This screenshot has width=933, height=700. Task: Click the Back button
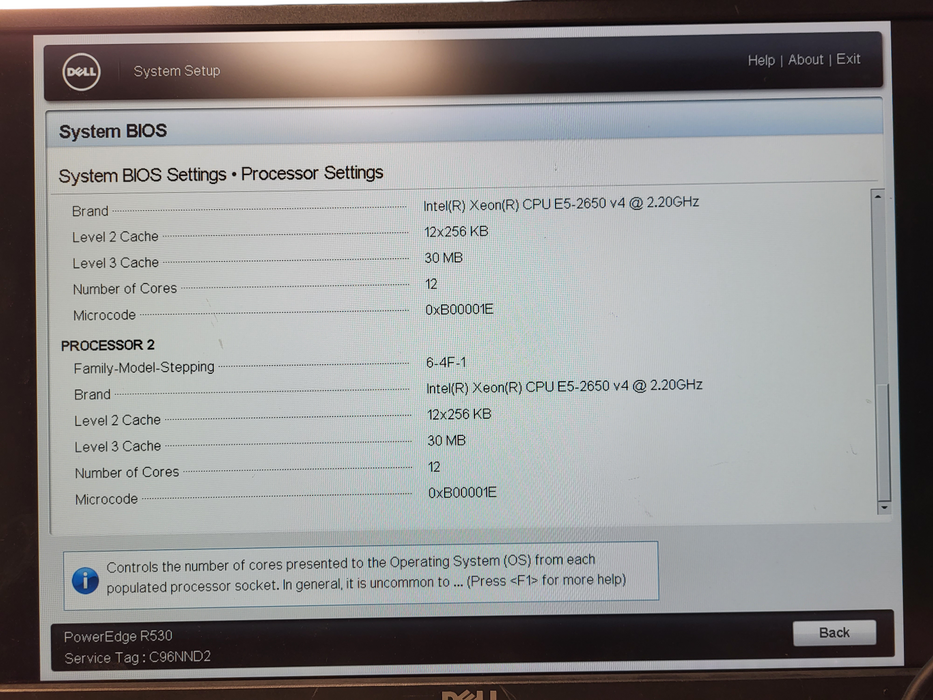click(834, 633)
